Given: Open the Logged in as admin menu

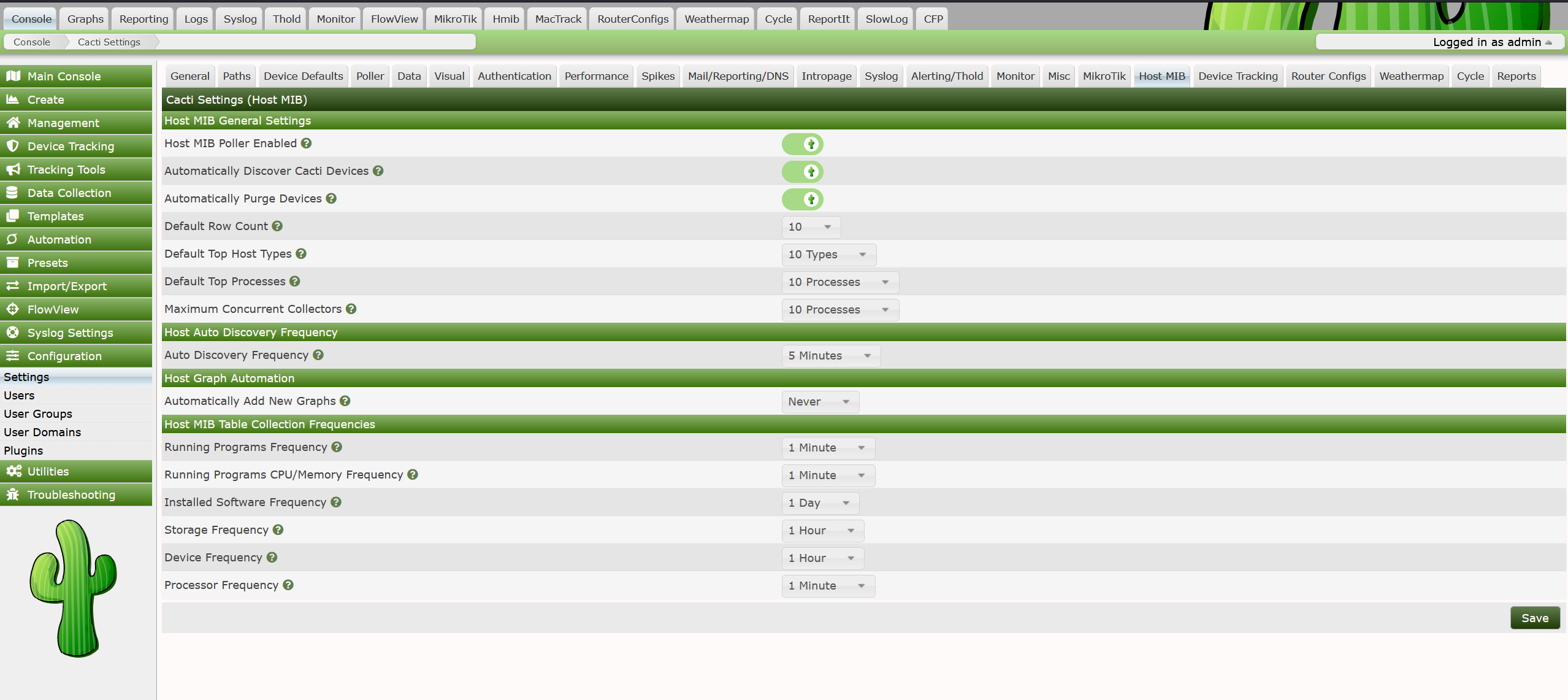Looking at the screenshot, I should click(x=1491, y=42).
